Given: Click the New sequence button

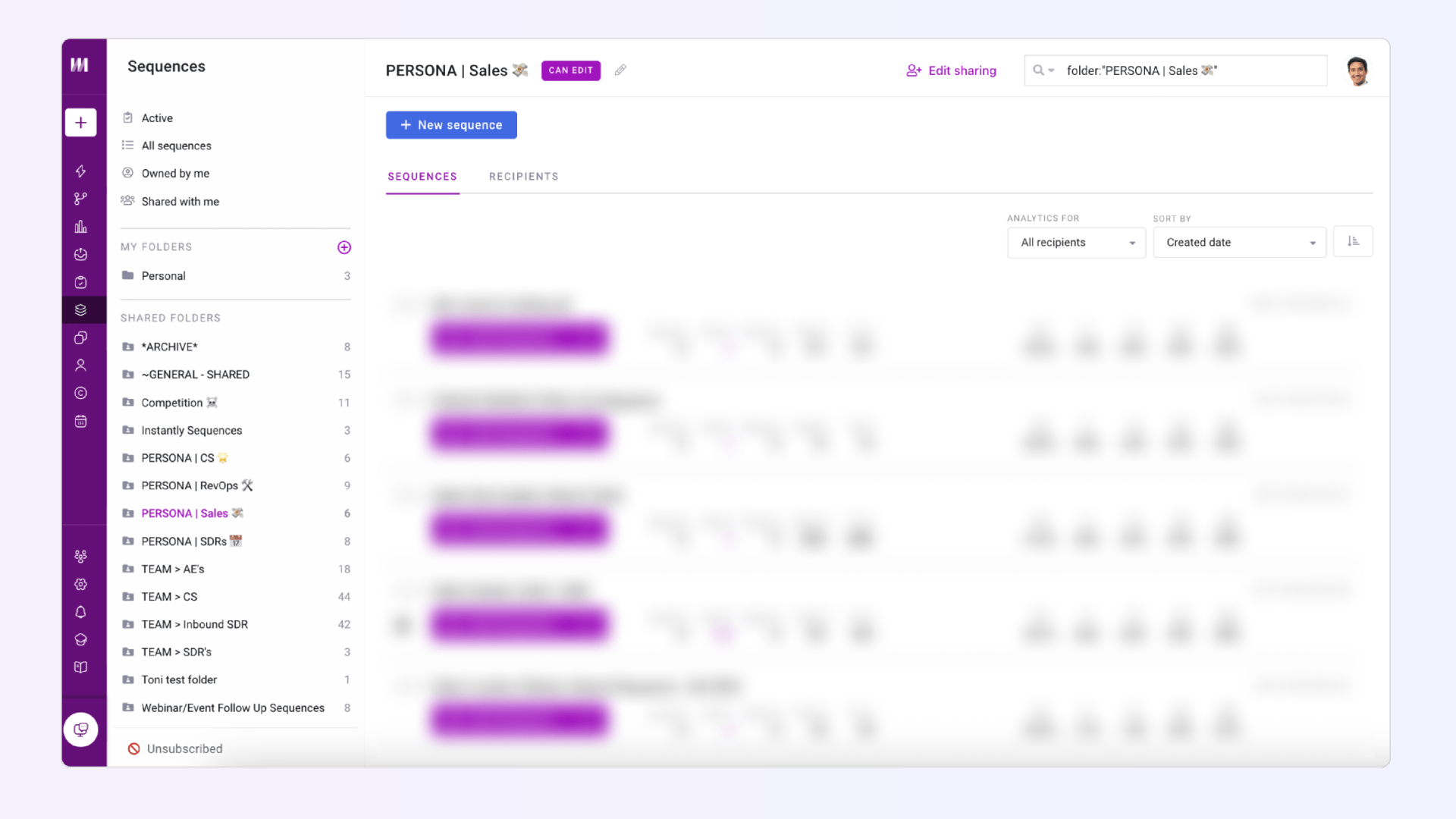Looking at the screenshot, I should [x=451, y=125].
